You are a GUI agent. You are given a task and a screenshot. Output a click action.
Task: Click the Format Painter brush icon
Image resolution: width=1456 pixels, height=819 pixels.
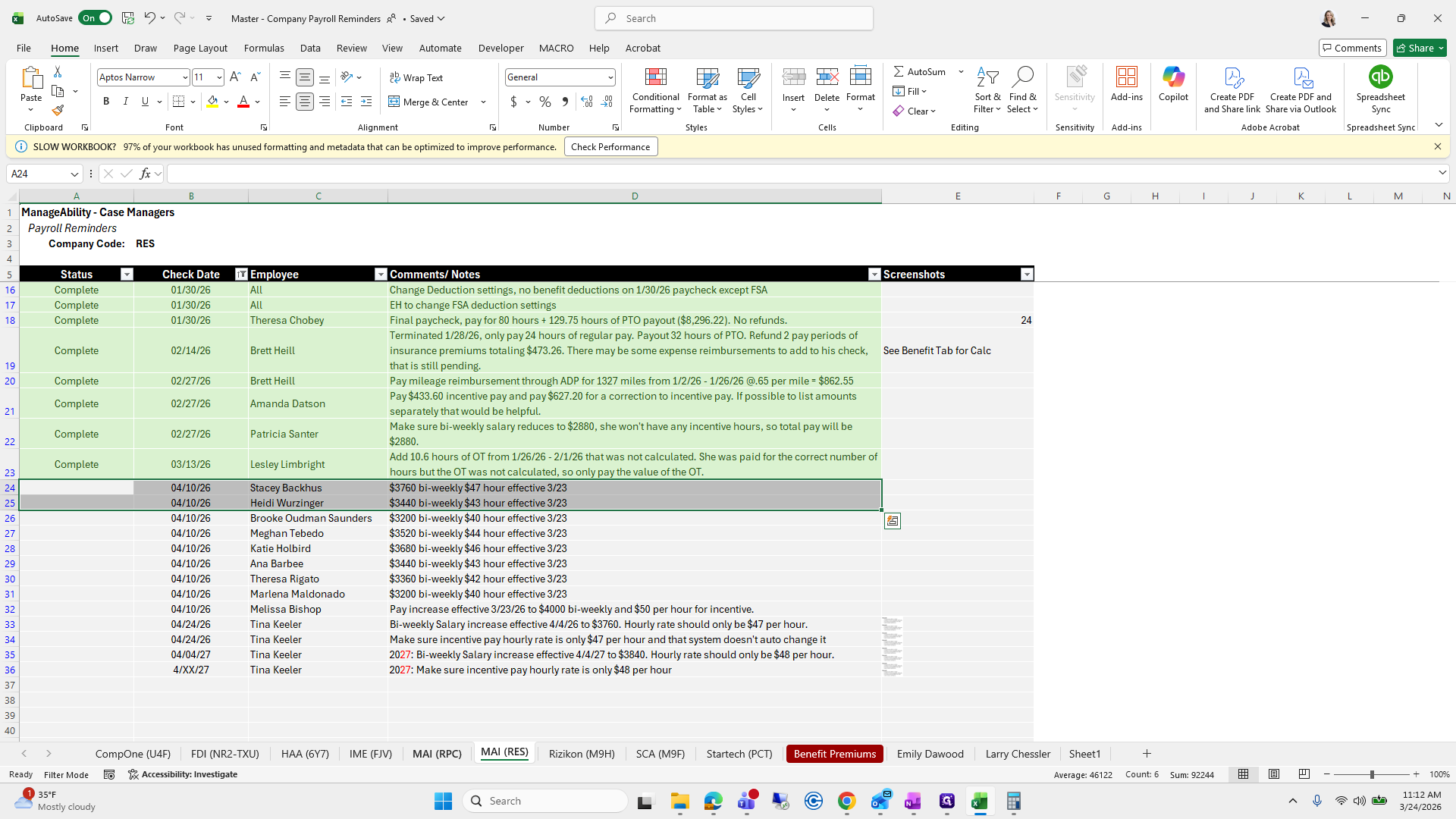tap(58, 111)
